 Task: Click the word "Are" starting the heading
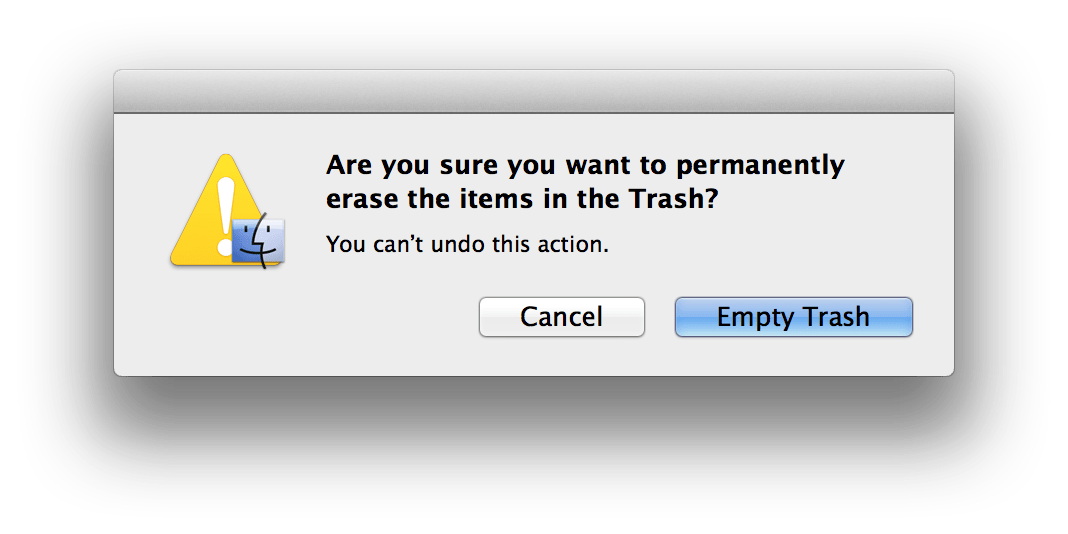click(347, 164)
